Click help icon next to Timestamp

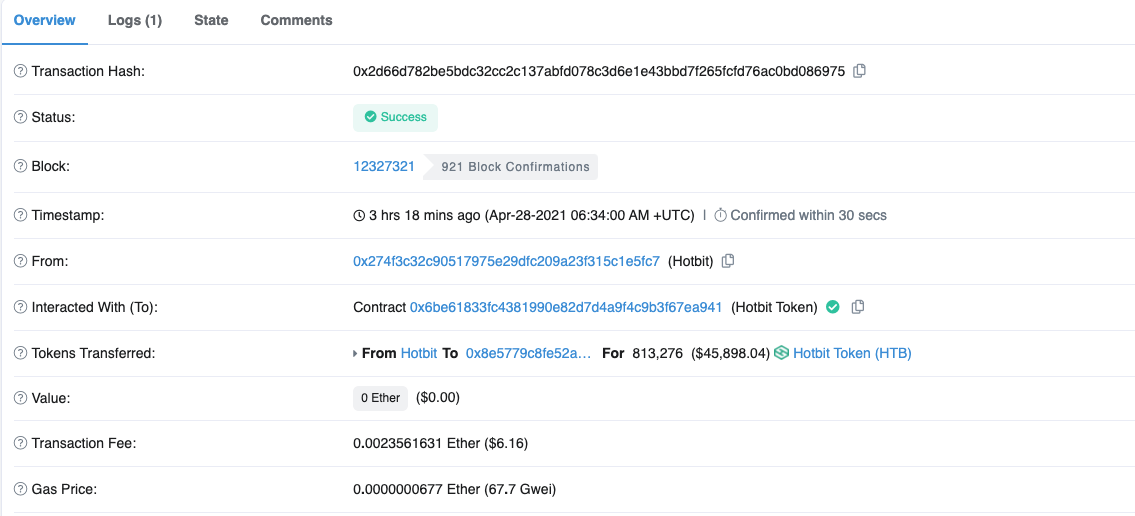pos(20,216)
